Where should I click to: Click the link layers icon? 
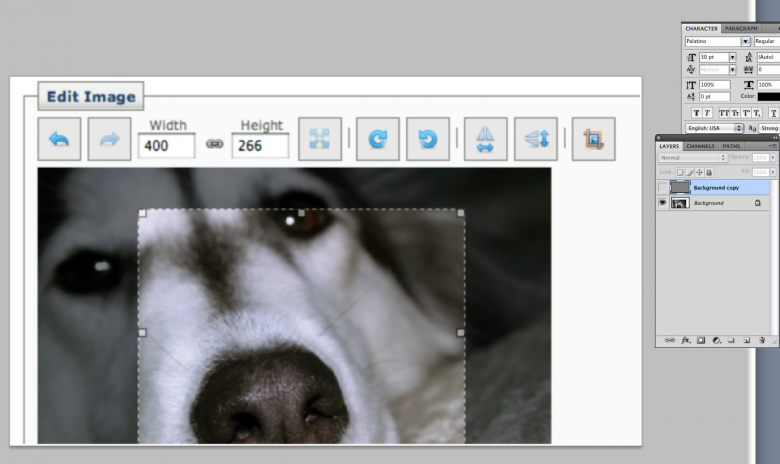click(670, 340)
